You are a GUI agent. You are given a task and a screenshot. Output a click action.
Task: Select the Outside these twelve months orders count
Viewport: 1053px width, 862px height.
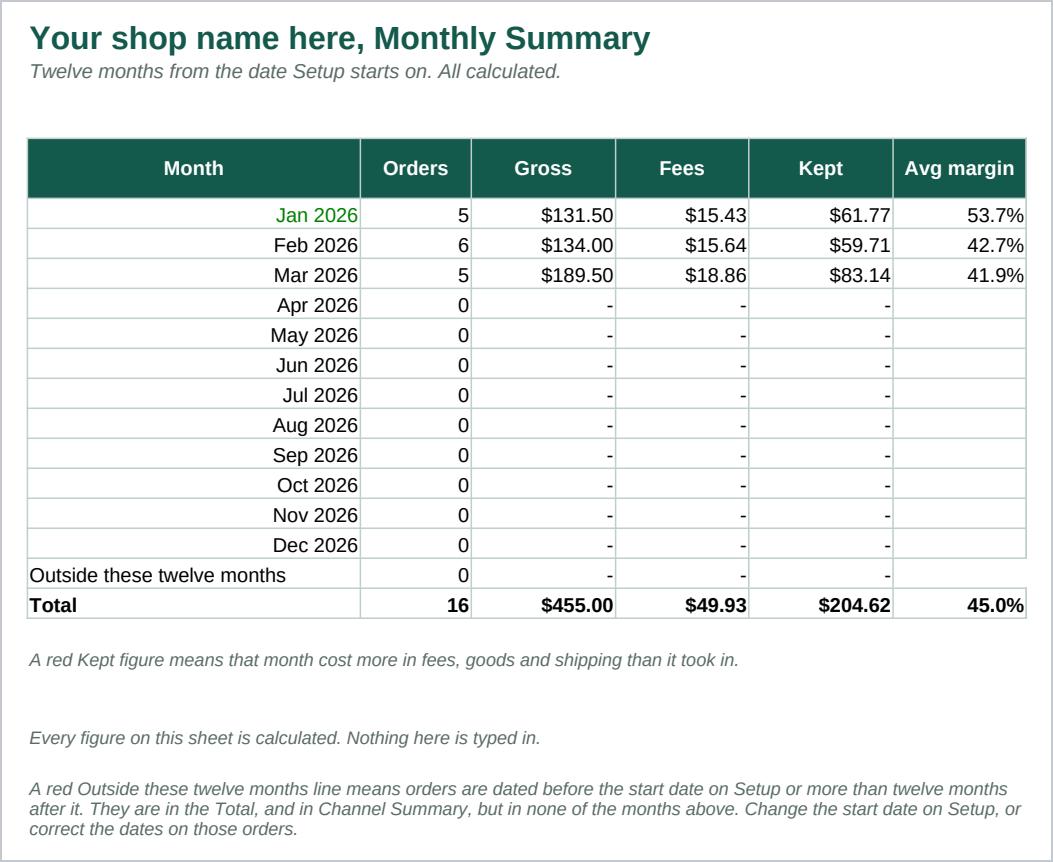coord(416,575)
